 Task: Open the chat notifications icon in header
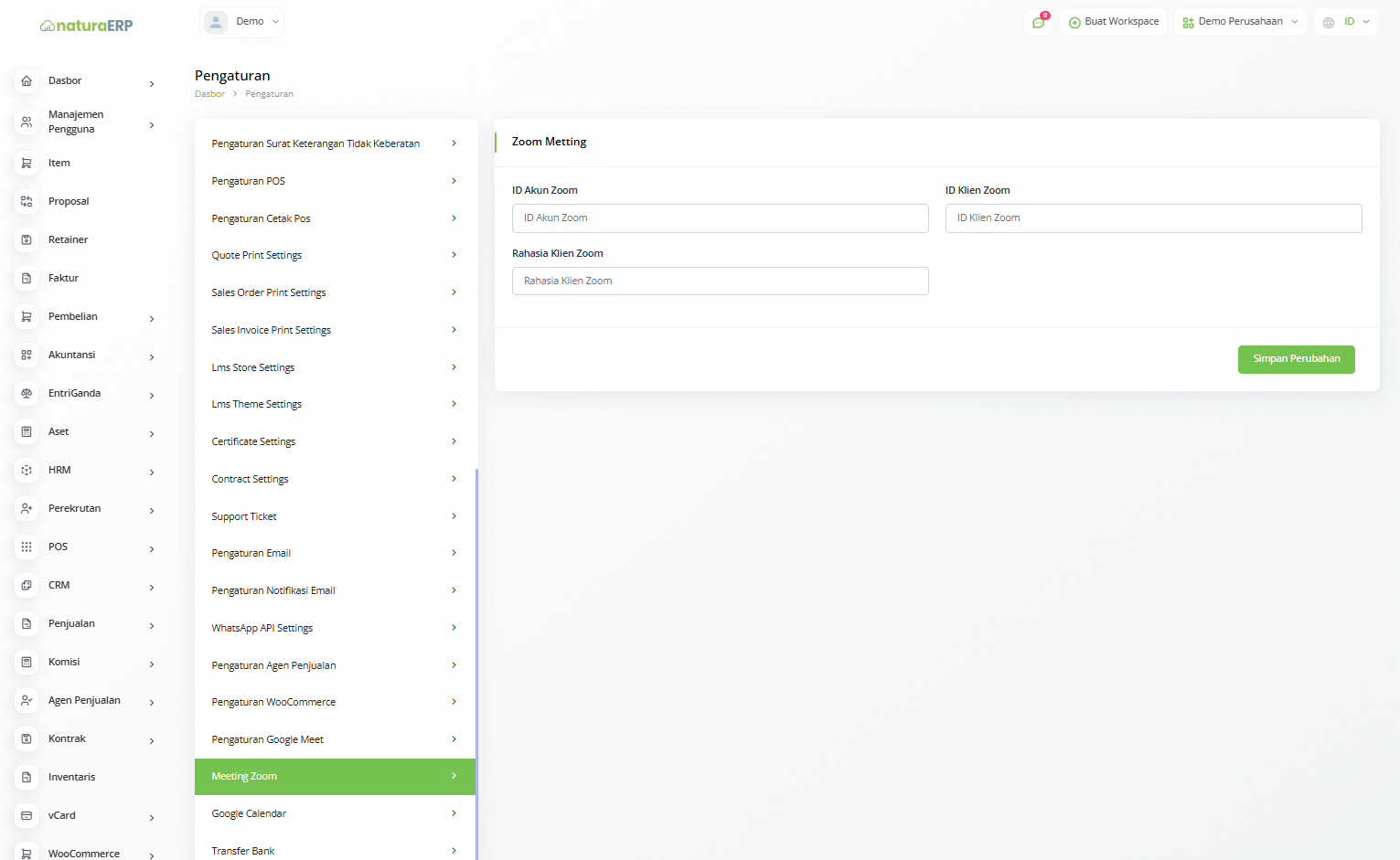click(1039, 22)
